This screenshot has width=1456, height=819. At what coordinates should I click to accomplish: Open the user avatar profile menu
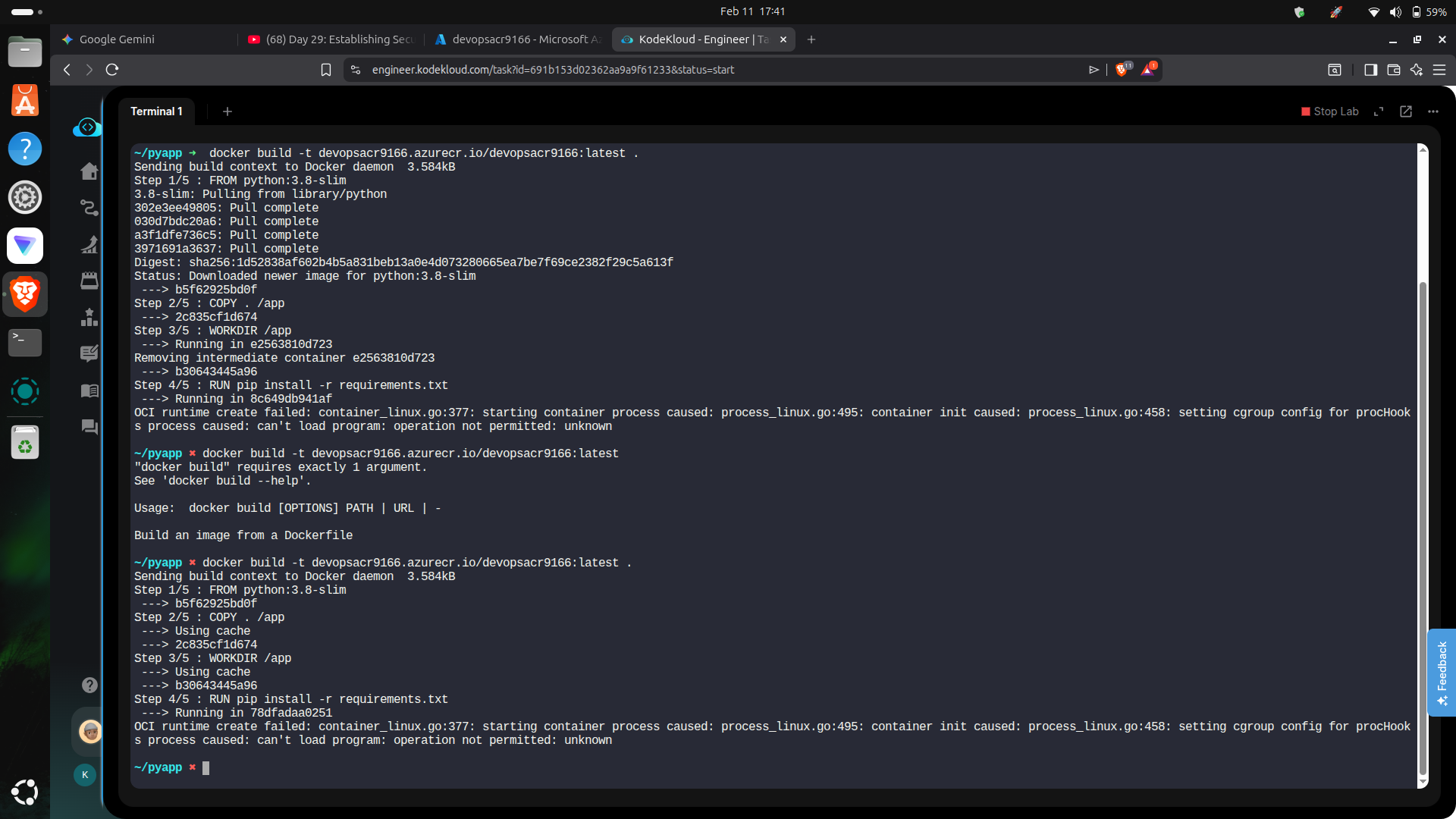pos(90,732)
